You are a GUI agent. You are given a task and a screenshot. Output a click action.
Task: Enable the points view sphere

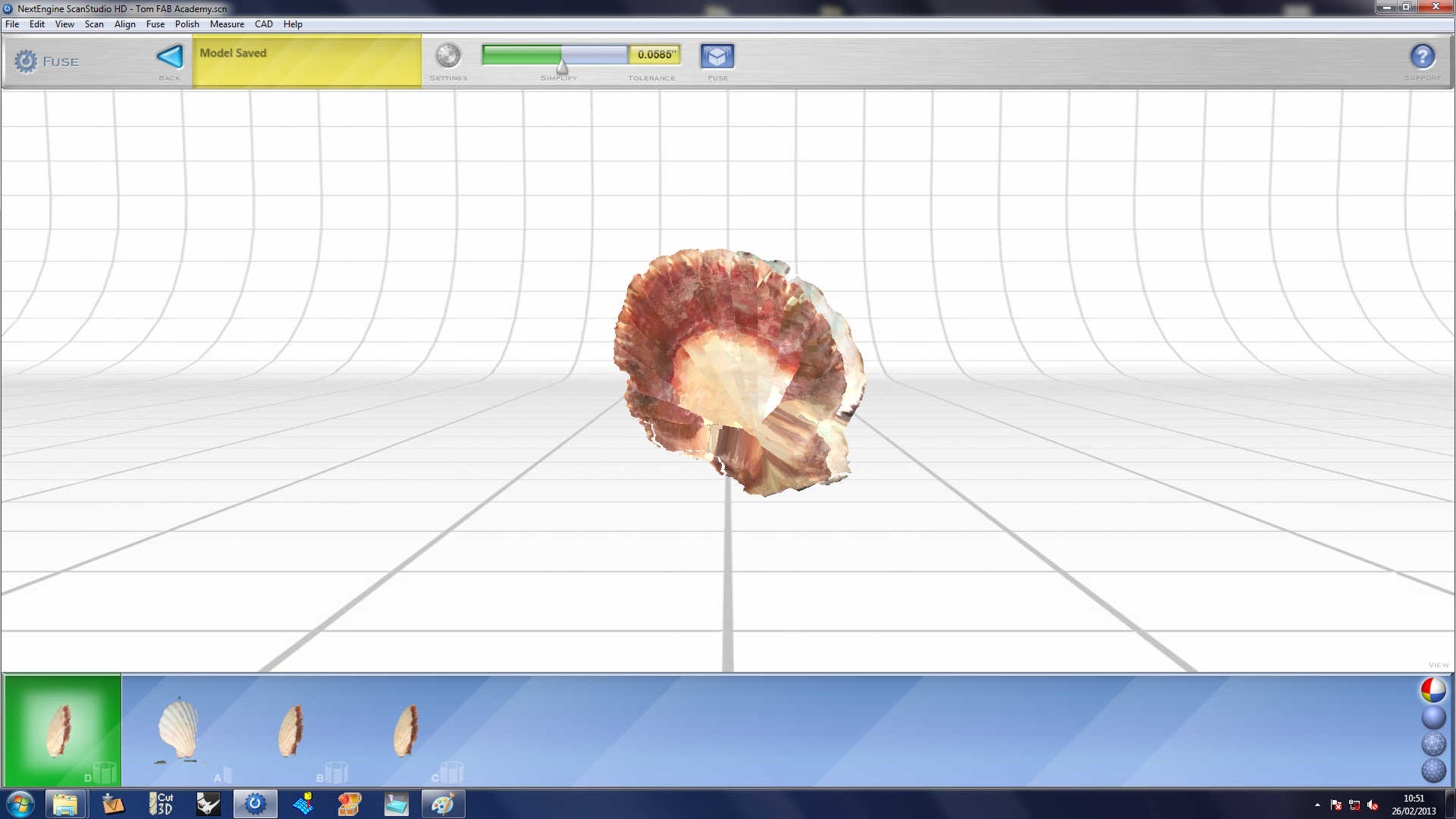(1432, 770)
